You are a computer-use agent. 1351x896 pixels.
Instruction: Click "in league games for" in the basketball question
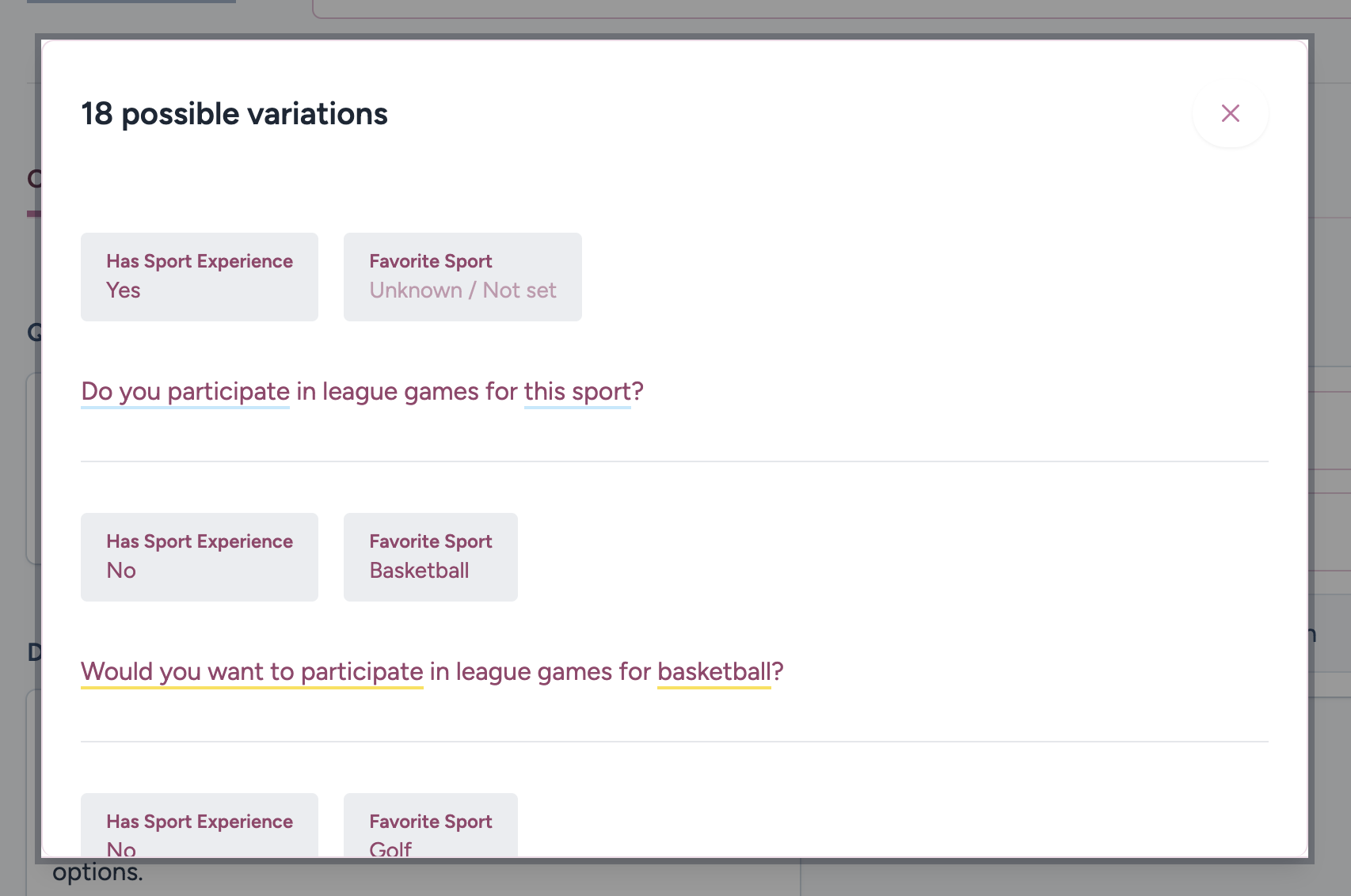[540, 671]
